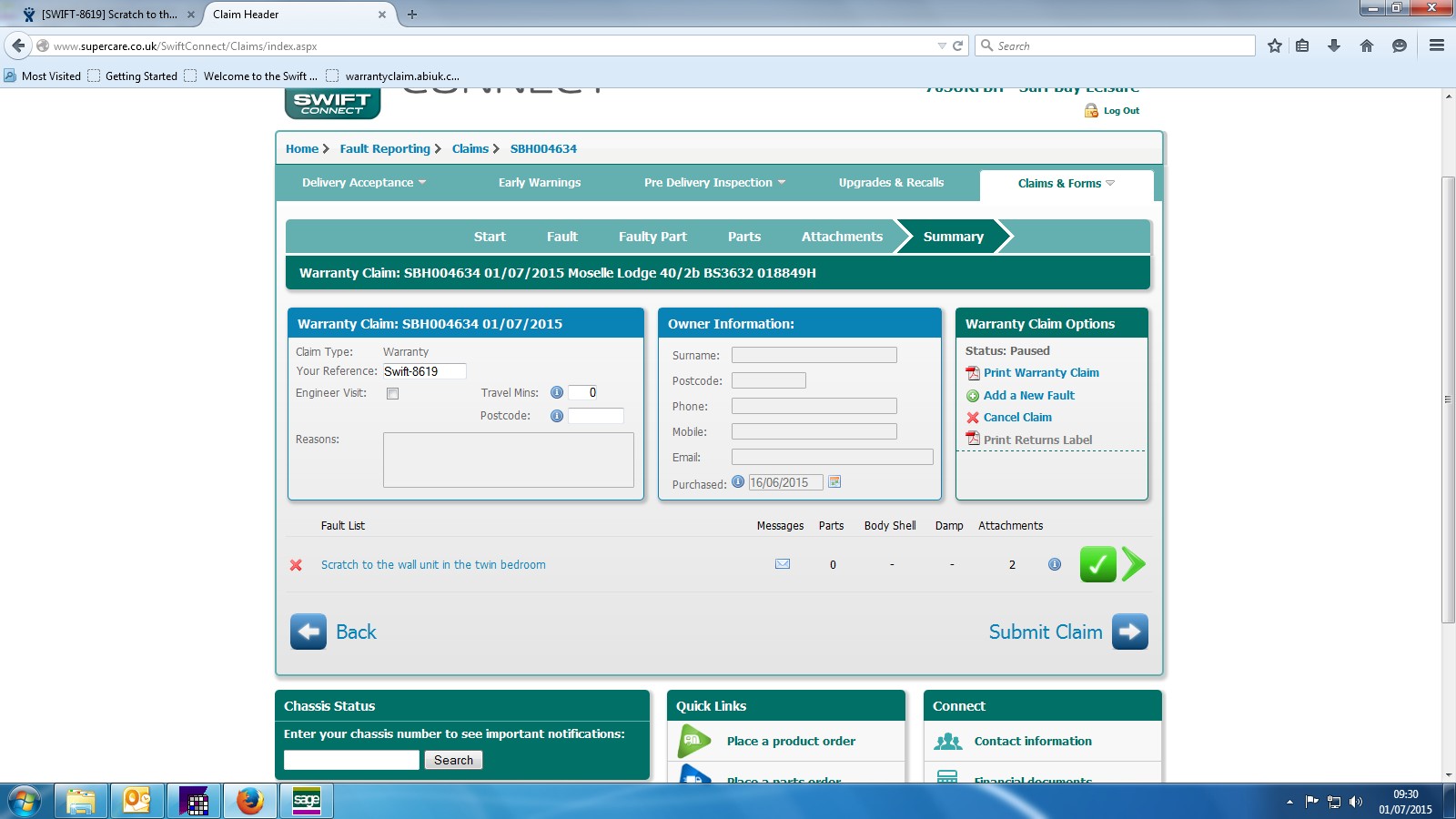
Task: Open the Purchased date calendar picker
Action: point(834,482)
